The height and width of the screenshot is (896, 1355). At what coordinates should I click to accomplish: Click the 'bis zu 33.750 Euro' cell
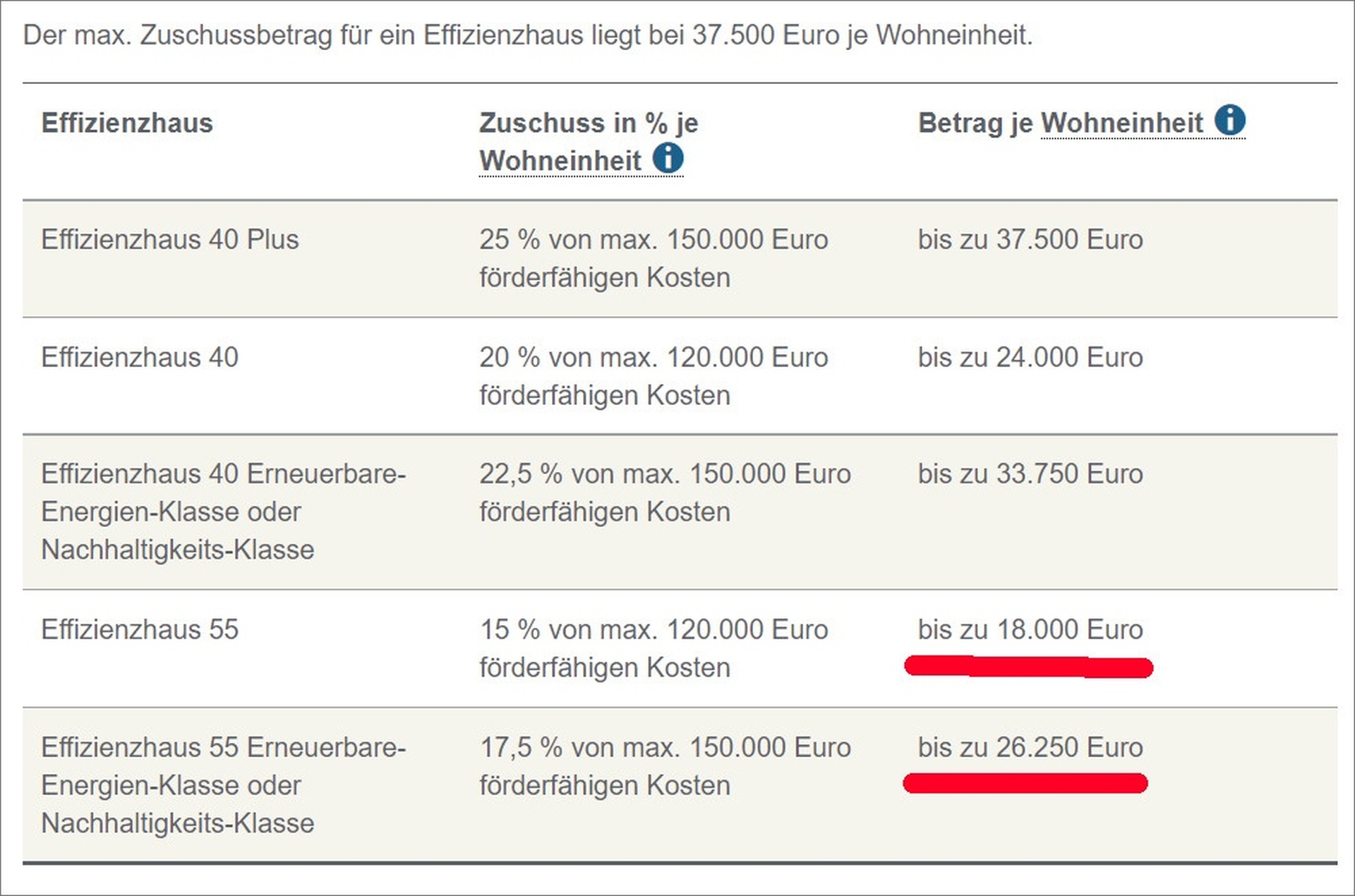[x=1030, y=473]
